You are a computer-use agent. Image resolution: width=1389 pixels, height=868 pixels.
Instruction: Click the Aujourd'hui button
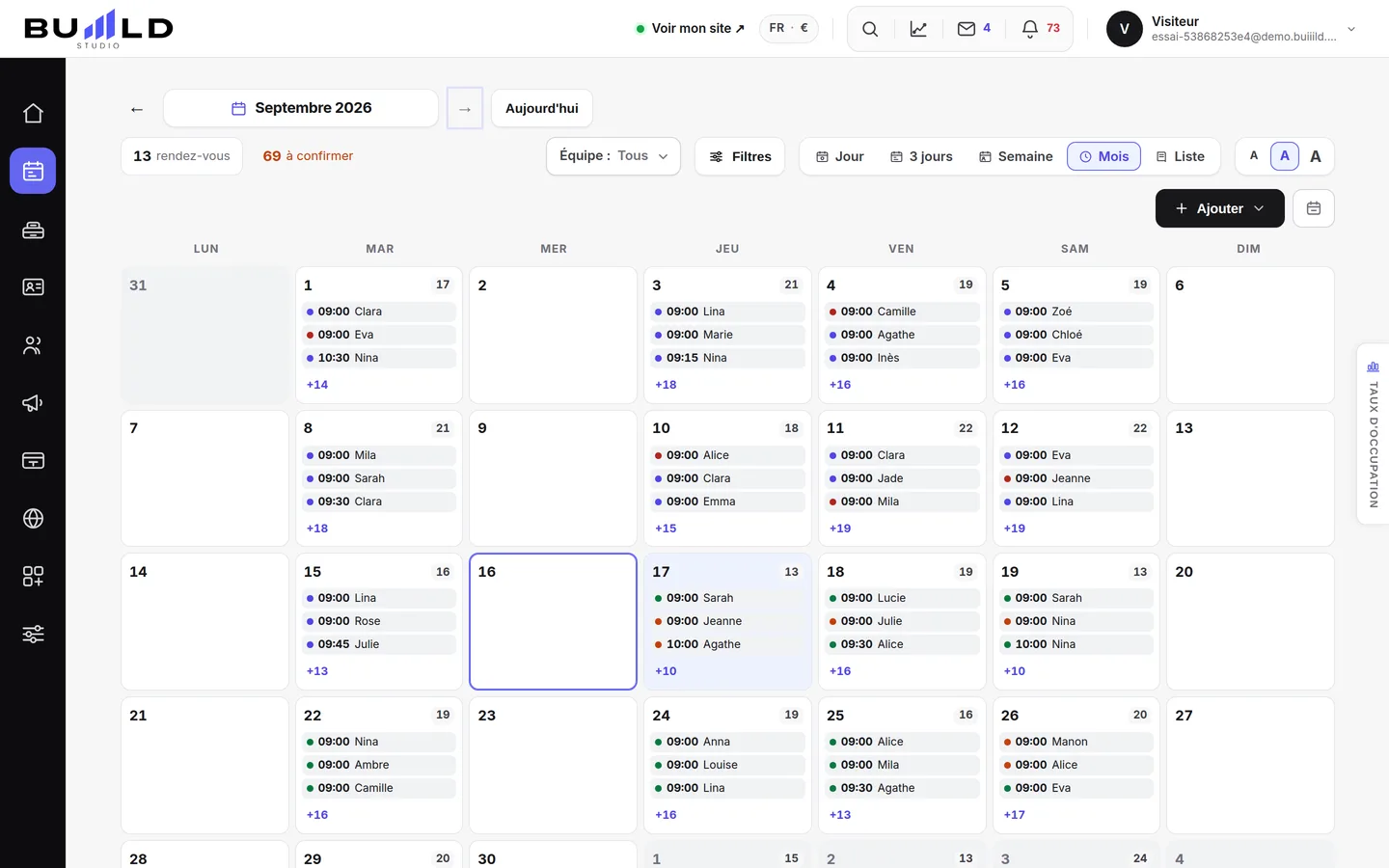(x=542, y=108)
